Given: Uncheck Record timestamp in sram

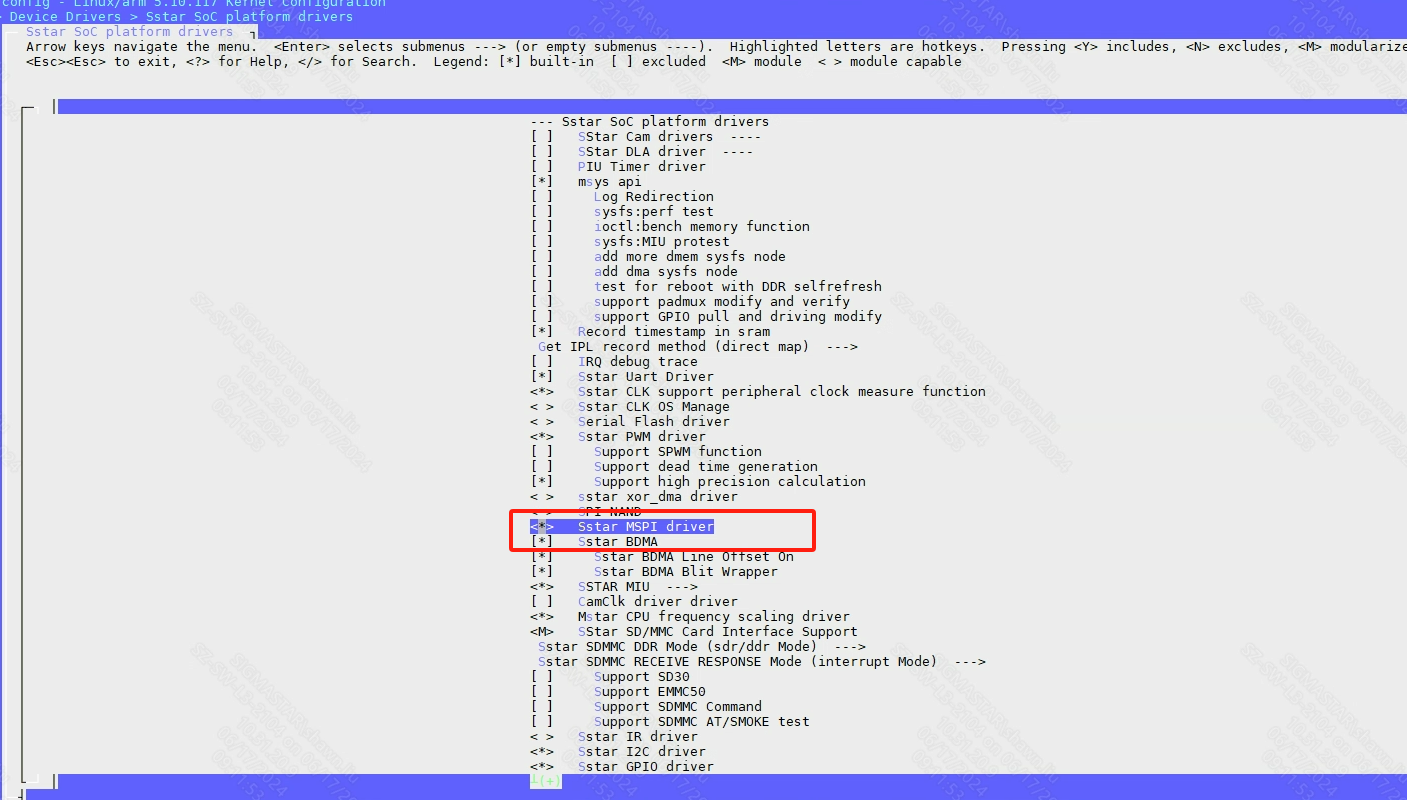Looking at the screenshot, I should point(541,332).
